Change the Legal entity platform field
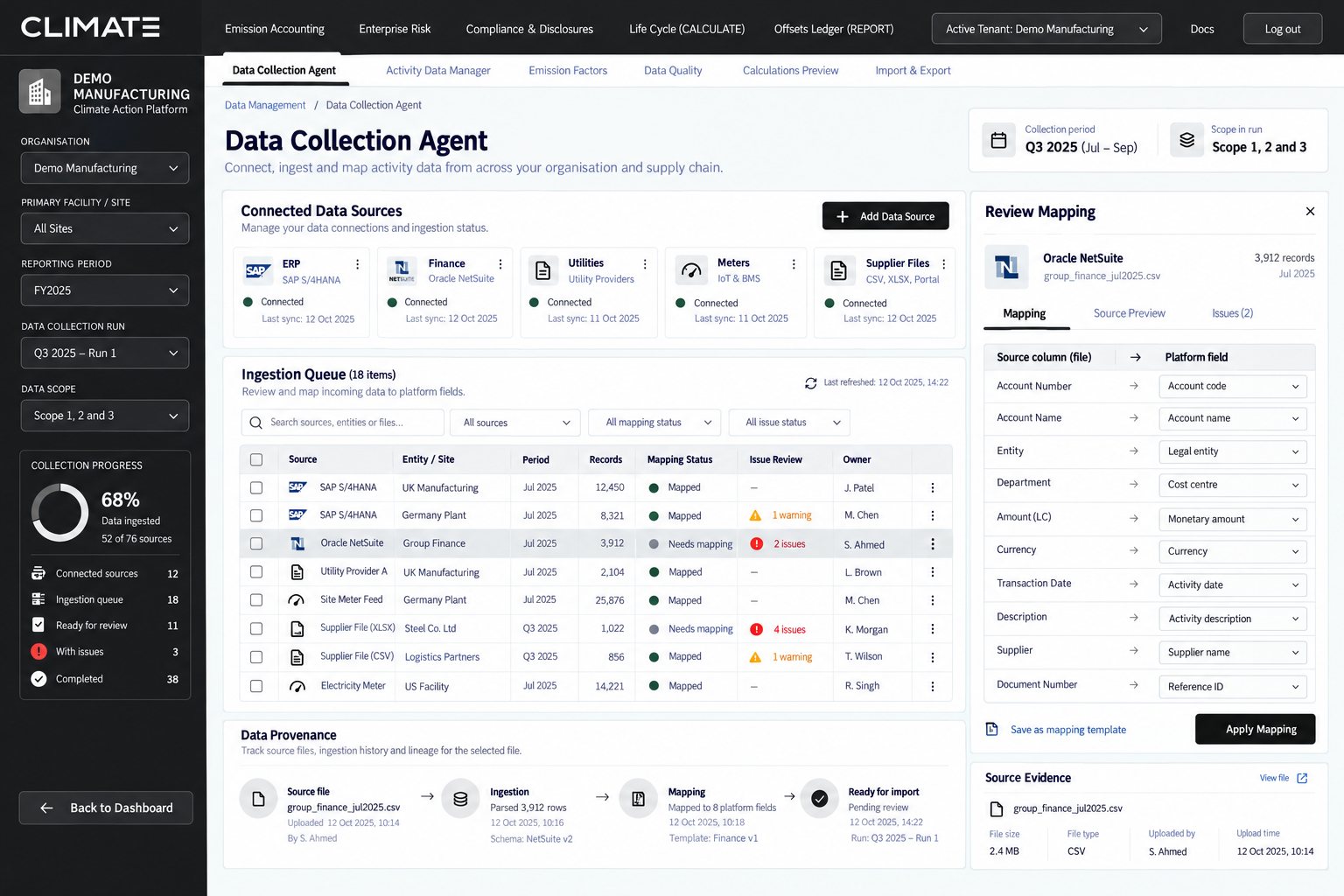The height and width of the screenshot is (896, 1344). [1232, 451]
